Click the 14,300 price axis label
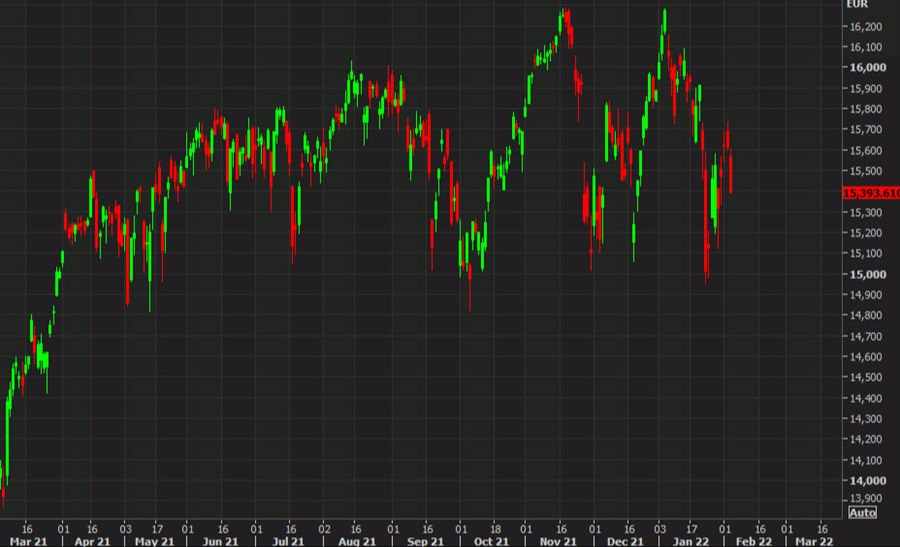This screenshot has height=547, width=900. 866,418
